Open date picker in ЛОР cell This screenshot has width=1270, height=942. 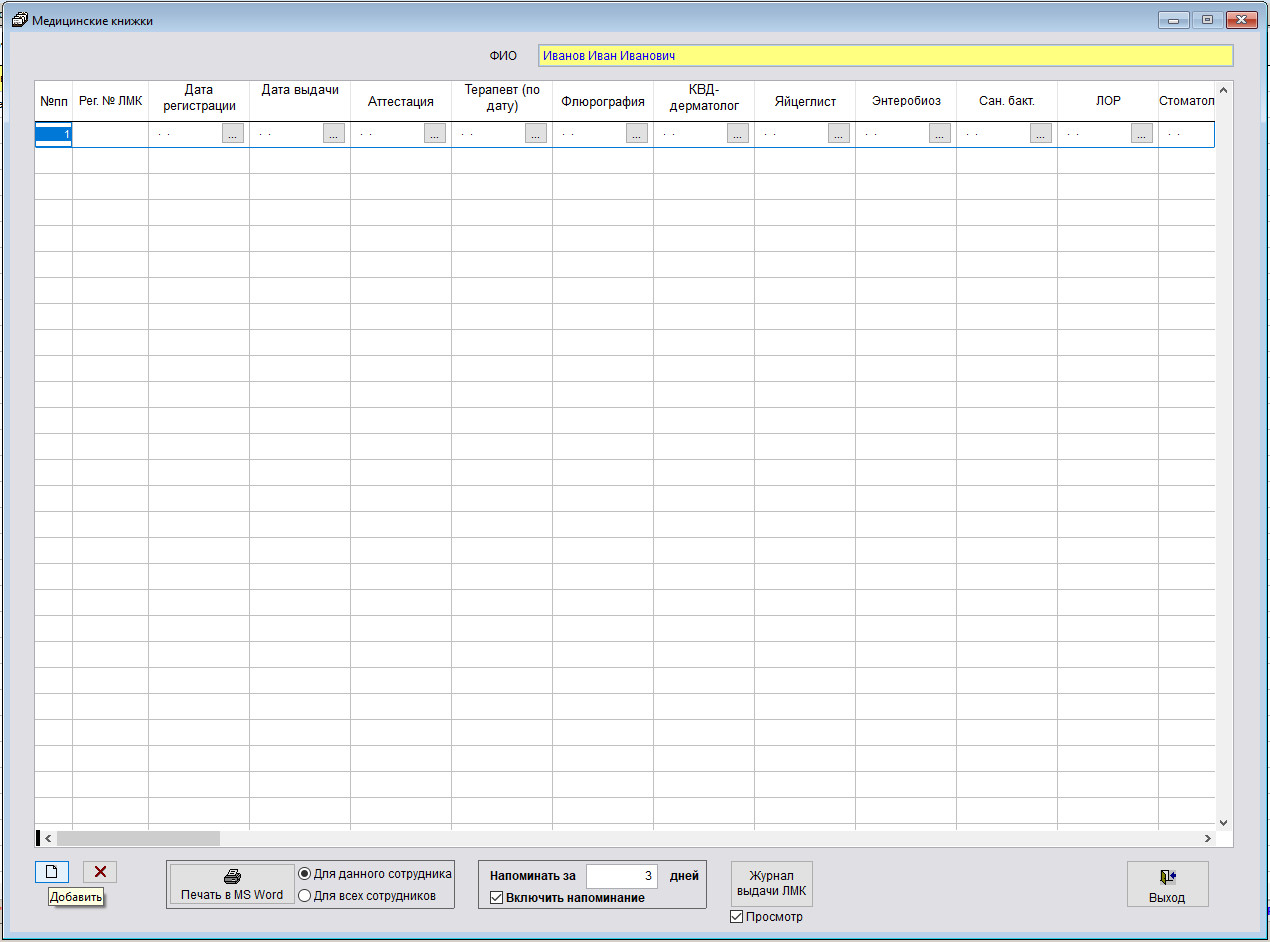(x=1142, y=134)
